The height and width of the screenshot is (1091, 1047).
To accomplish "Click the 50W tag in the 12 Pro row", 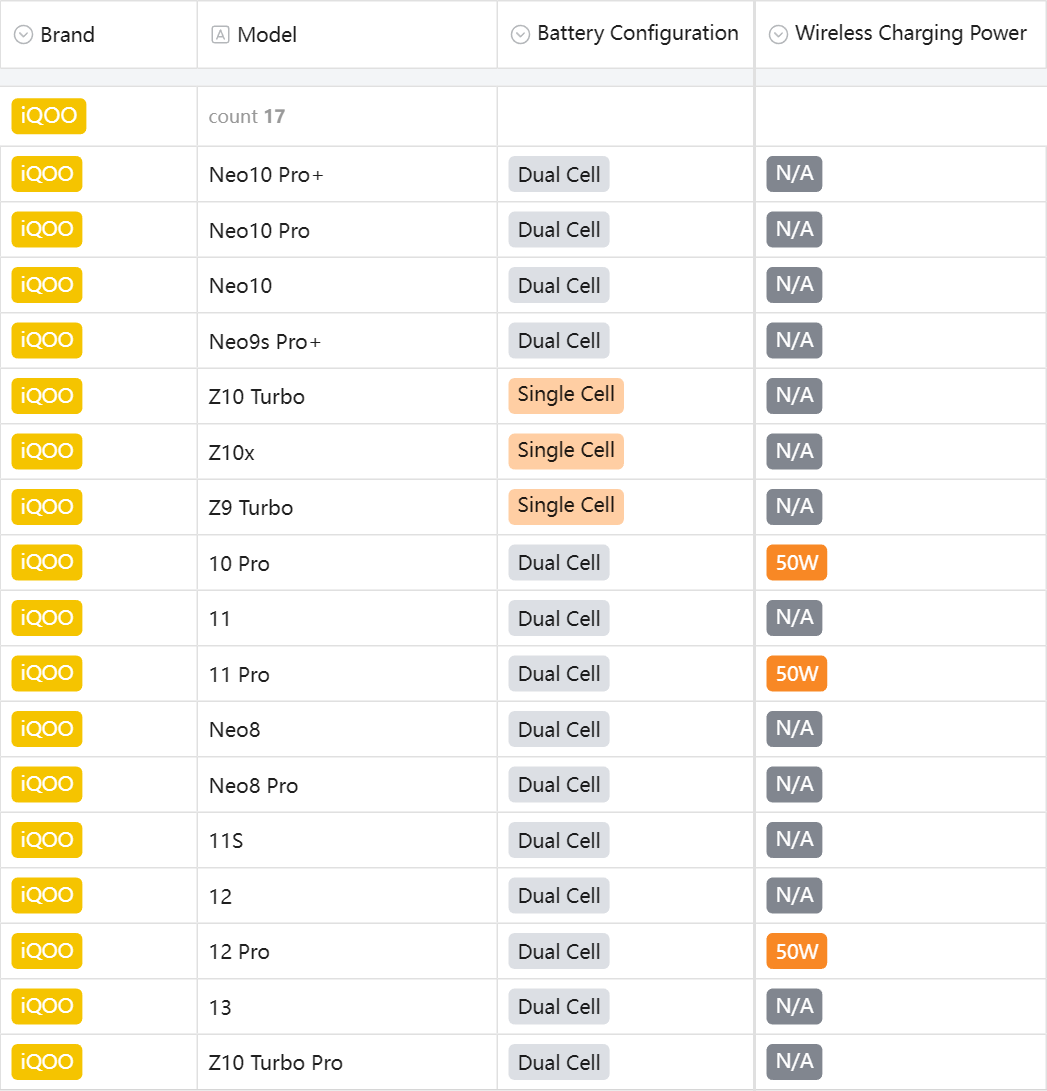I will coord(797,951).
